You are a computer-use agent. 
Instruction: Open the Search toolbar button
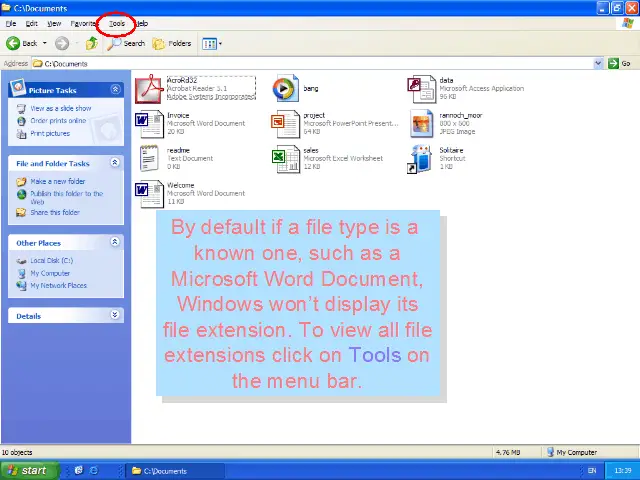127,43
